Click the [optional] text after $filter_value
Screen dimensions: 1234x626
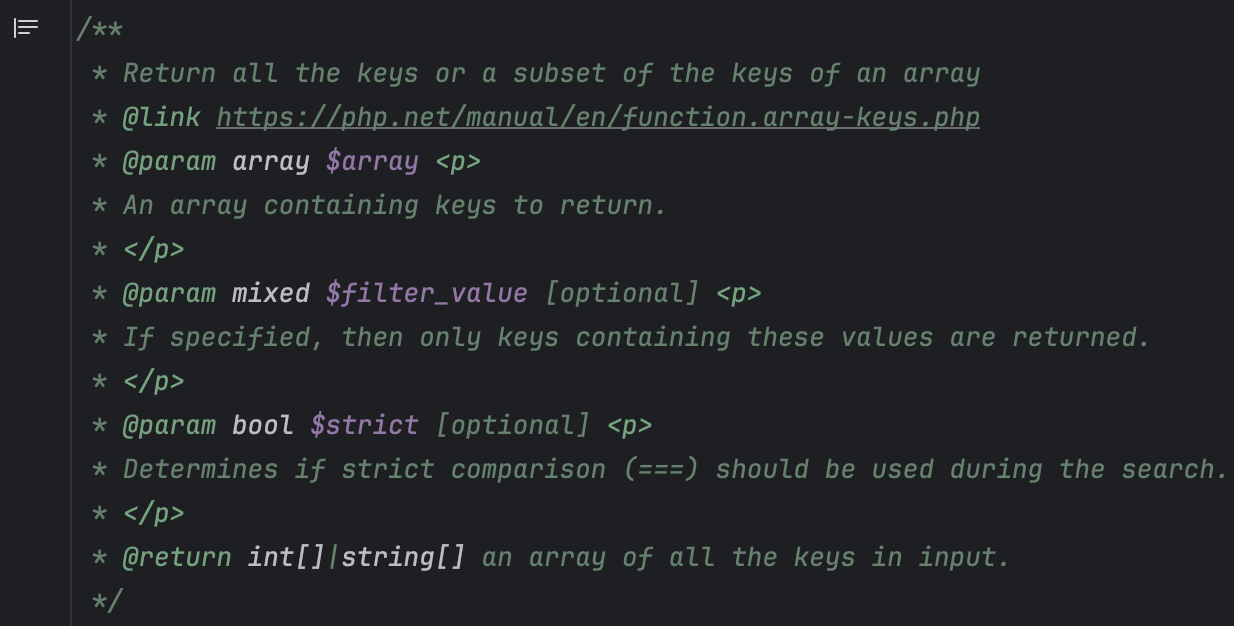coord(621,293)
